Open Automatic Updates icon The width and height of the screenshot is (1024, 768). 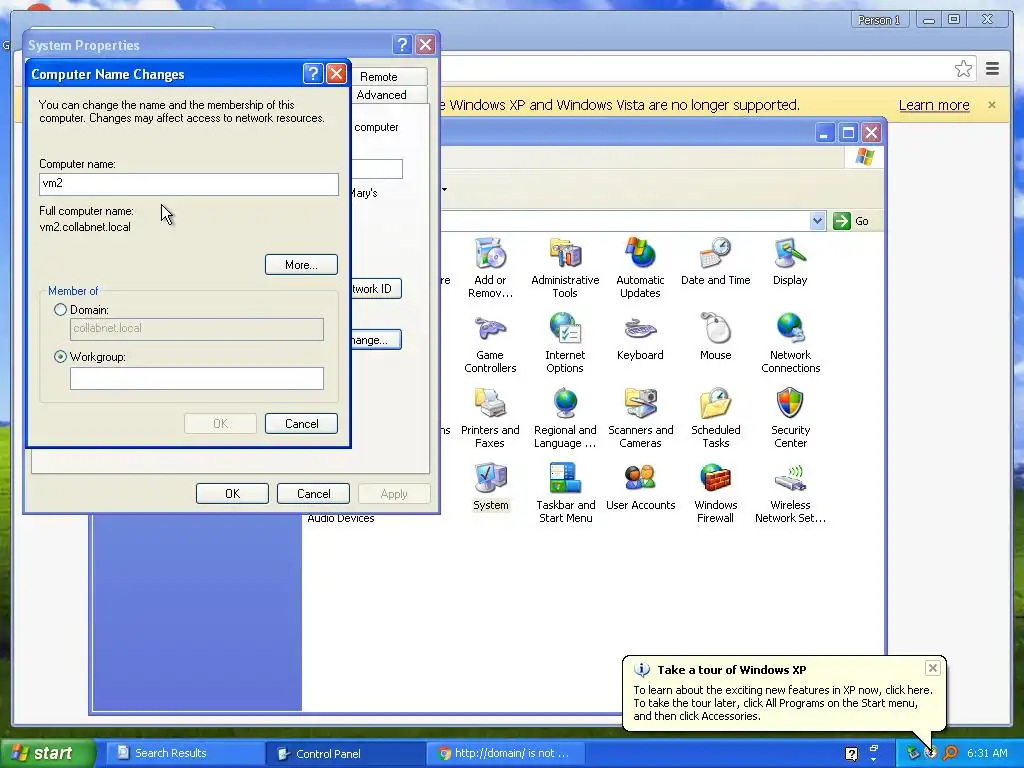640,268
